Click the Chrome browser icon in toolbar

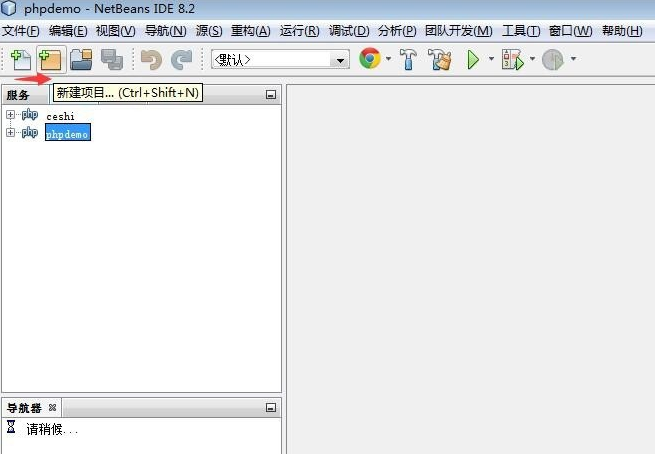[370, 58]
